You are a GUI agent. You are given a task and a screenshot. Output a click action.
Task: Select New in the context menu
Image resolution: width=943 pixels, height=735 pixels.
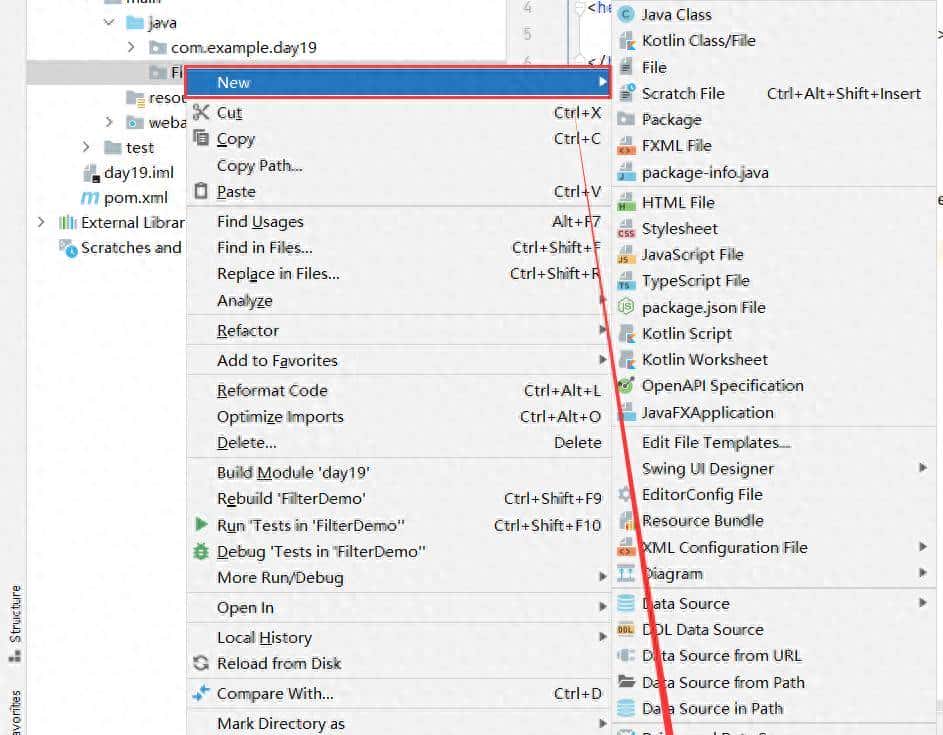tap(398, 82)
